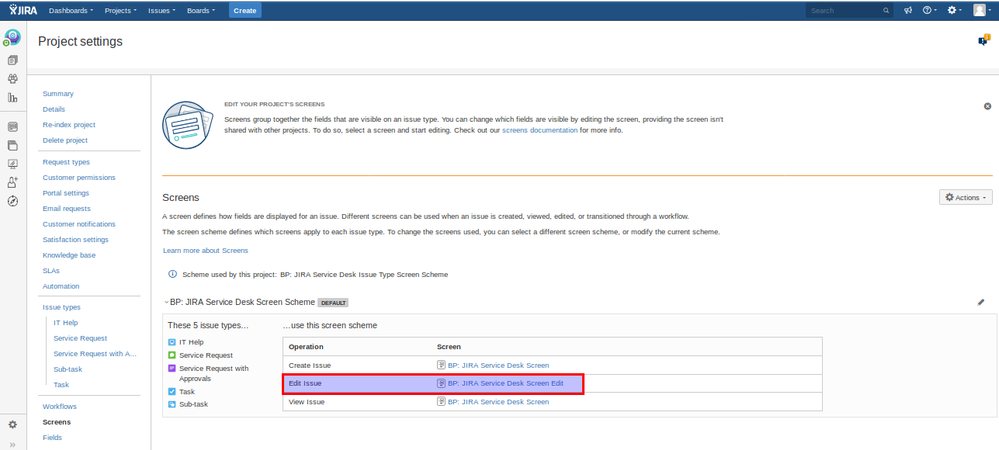Click the magnifier icon in the search box

[x=886, y=11]
